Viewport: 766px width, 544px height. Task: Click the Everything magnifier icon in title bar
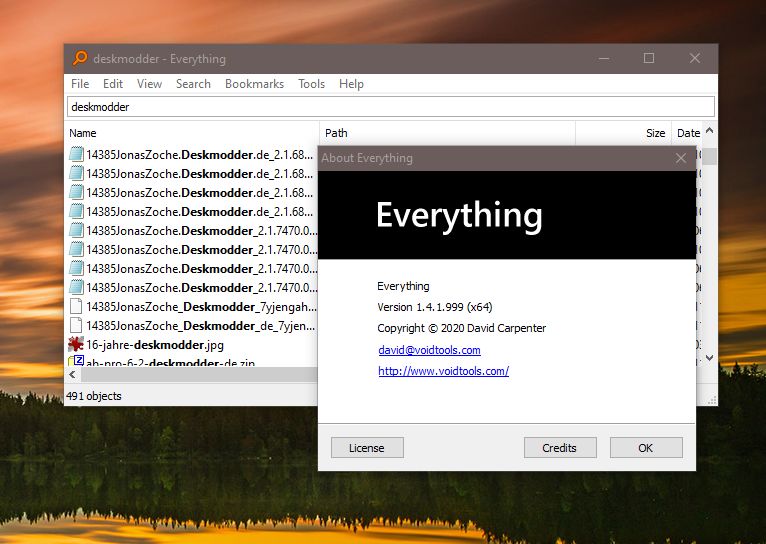tap(80, 59)
